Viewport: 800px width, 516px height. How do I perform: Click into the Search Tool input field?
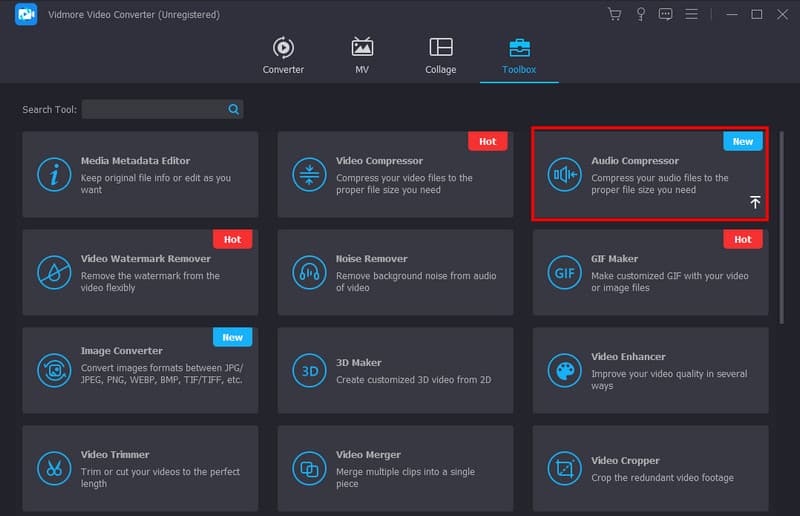[x=153, y=109]
